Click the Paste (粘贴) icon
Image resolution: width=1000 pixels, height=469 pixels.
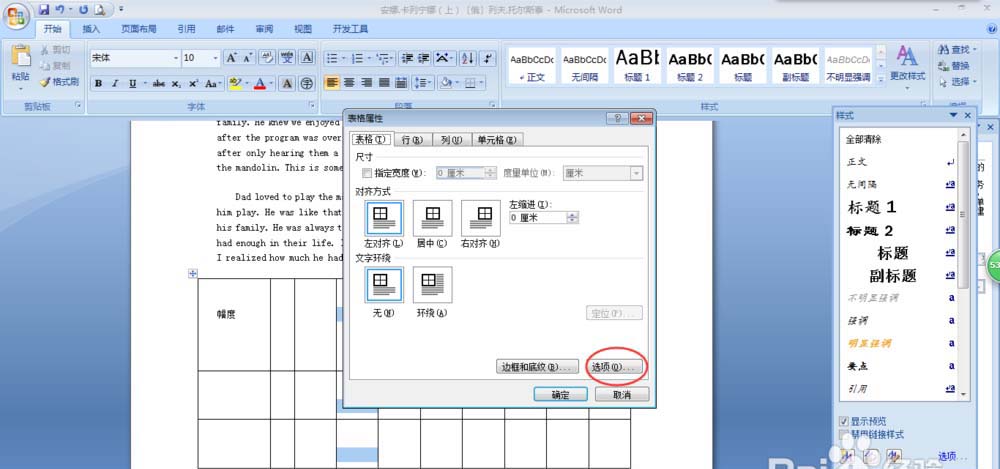tap(20, 56)
